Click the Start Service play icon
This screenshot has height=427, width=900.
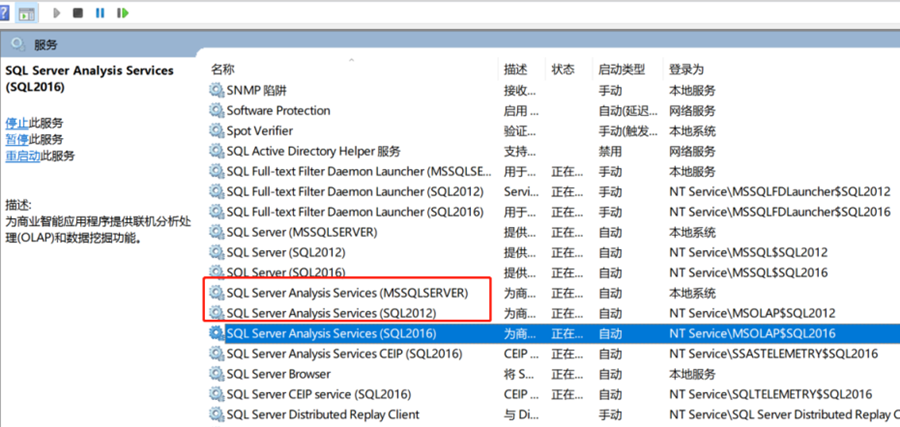56,13
